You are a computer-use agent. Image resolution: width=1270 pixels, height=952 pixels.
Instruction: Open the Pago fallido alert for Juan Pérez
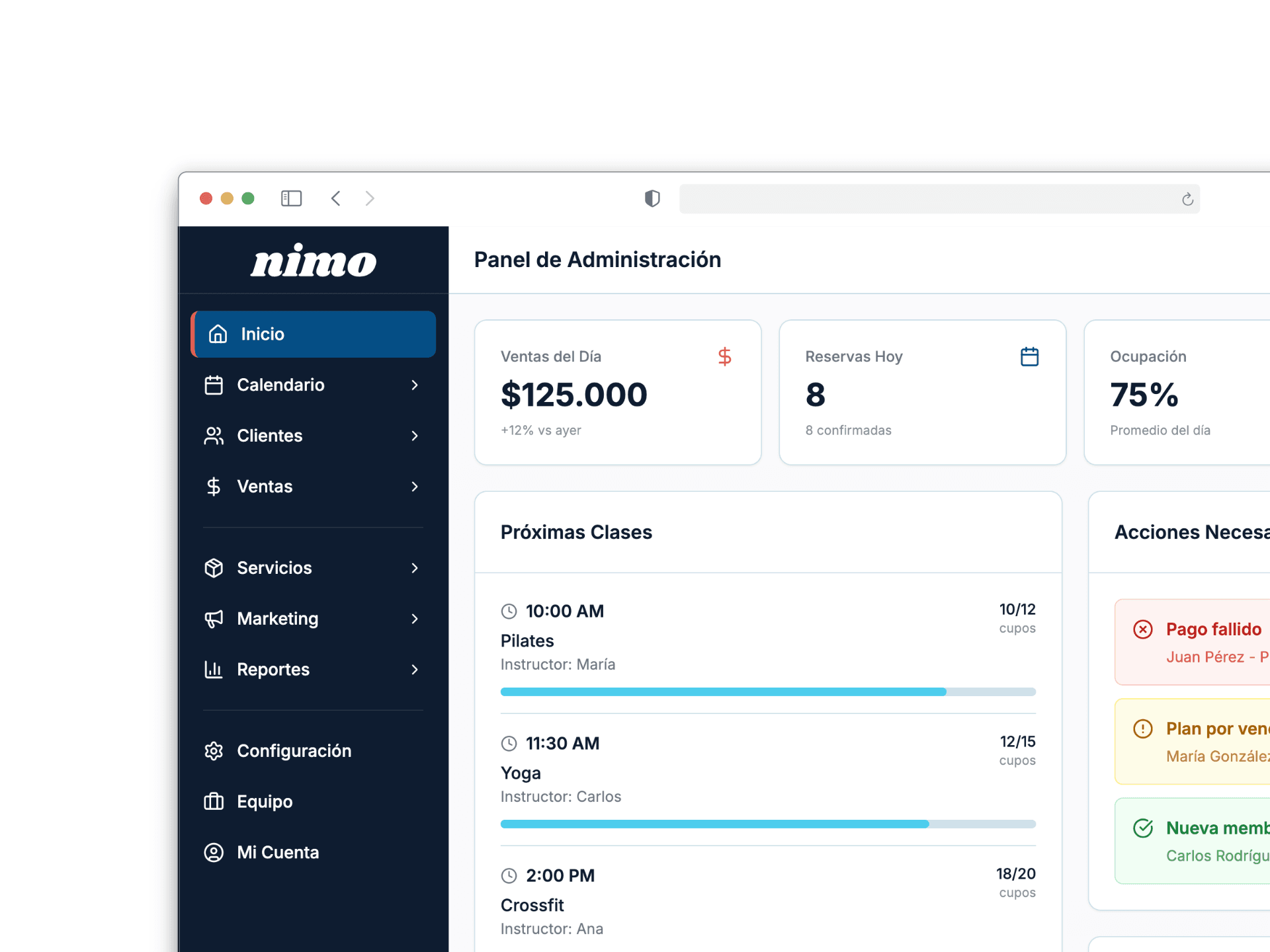tap(1214, 642)
